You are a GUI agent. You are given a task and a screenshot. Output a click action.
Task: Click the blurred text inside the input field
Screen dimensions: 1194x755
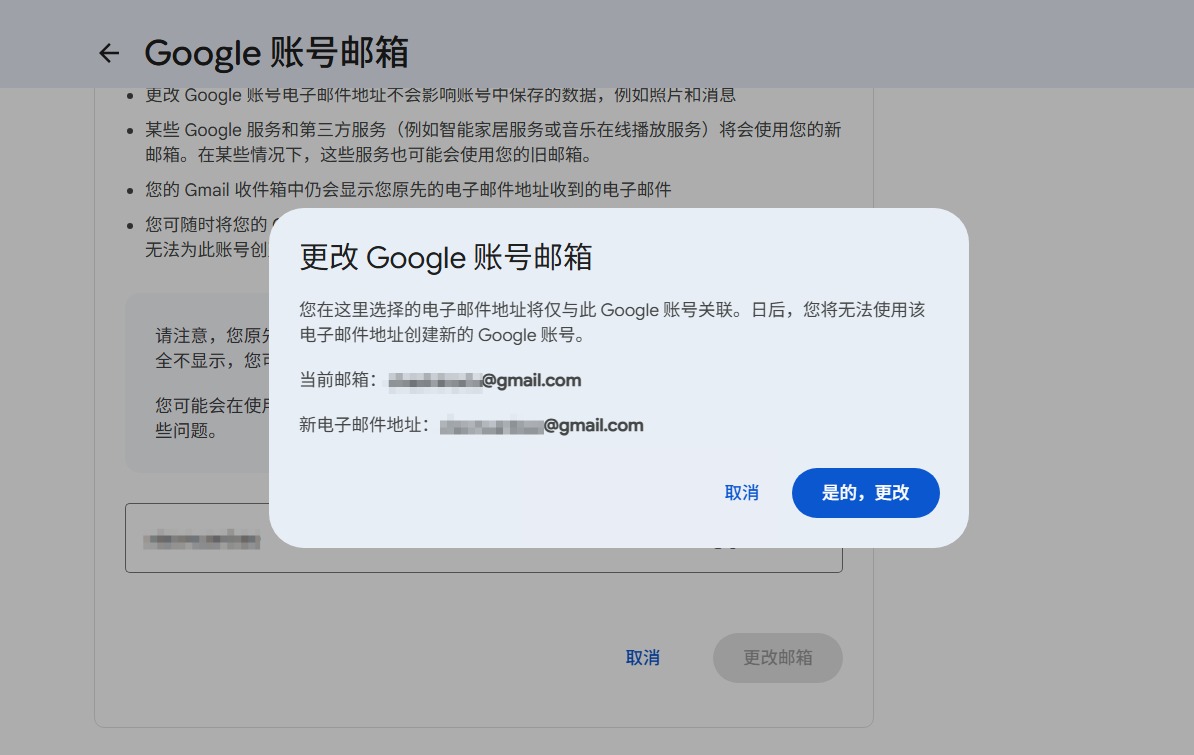click(x=201, y=541)
